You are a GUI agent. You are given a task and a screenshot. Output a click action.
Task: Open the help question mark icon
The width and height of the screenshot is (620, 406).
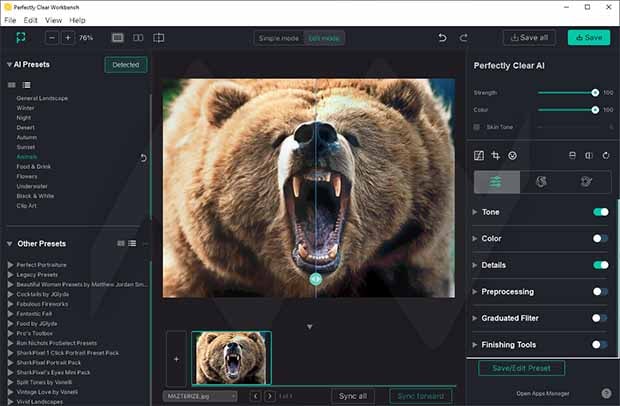606,393
